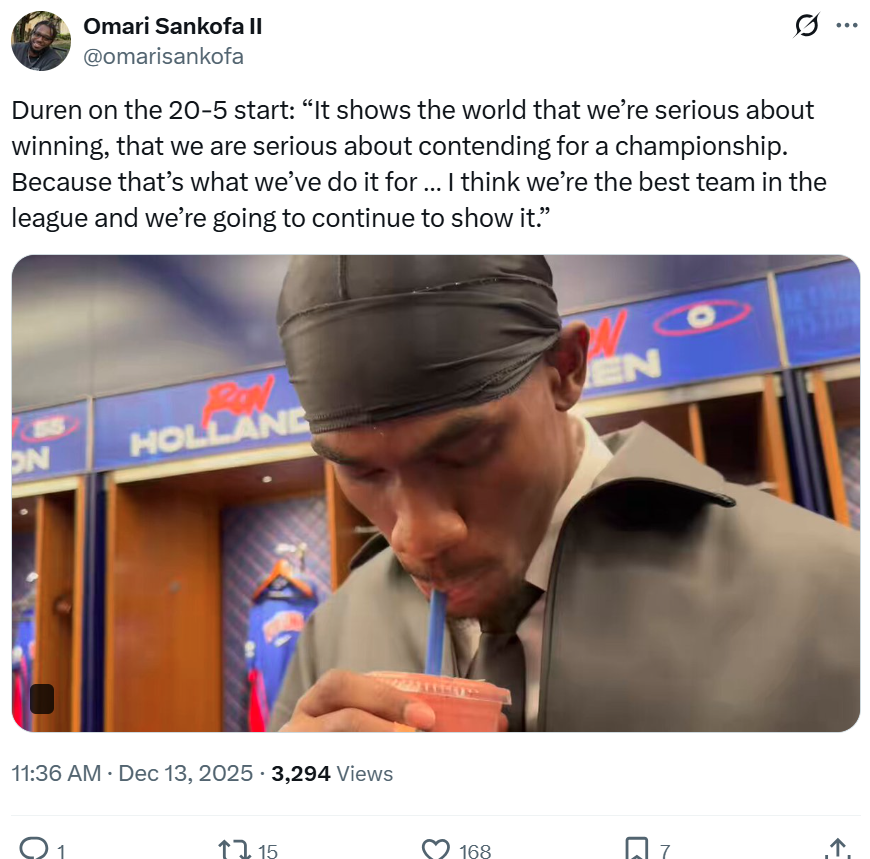870x859 pixels.
Task: Click the like count 168
Action: [x=475, y=851]
